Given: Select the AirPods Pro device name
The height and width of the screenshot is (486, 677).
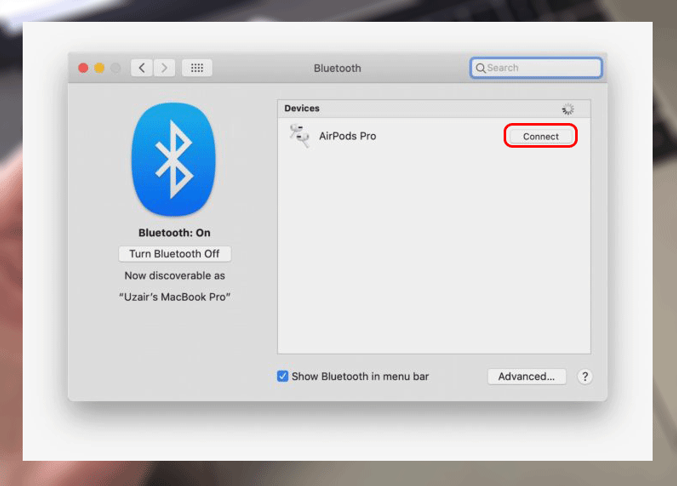Looking at the screenshot, I should (x=348, y=136).
